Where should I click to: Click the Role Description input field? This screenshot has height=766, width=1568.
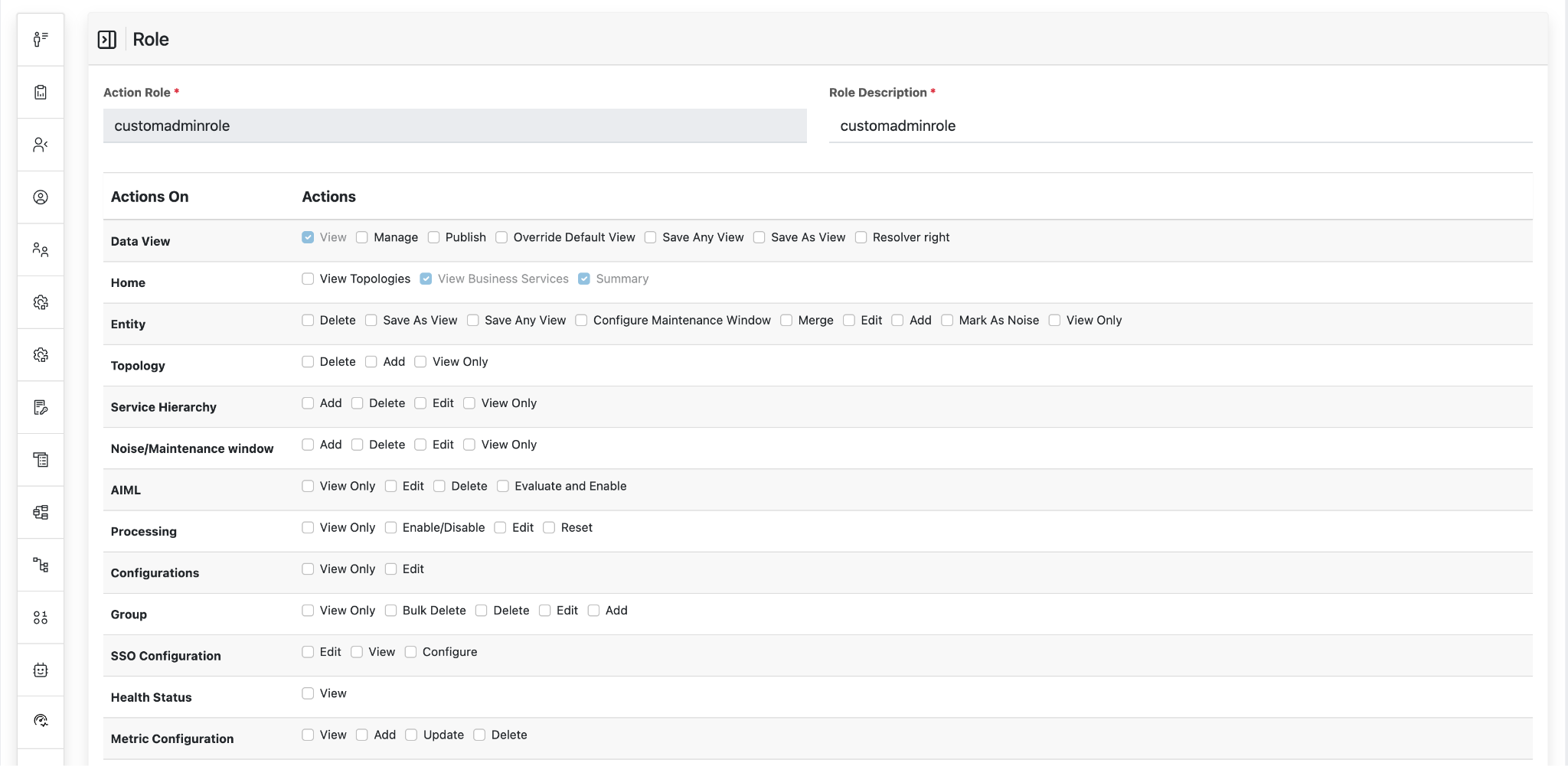coord(1180,126)
